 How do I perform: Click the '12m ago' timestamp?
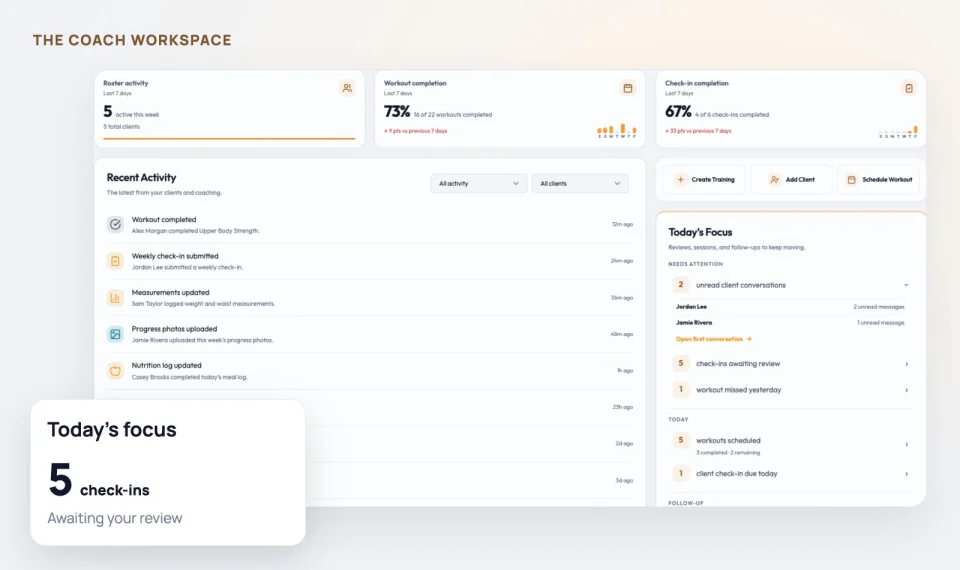pyautogui.click(x=622, y=225)
